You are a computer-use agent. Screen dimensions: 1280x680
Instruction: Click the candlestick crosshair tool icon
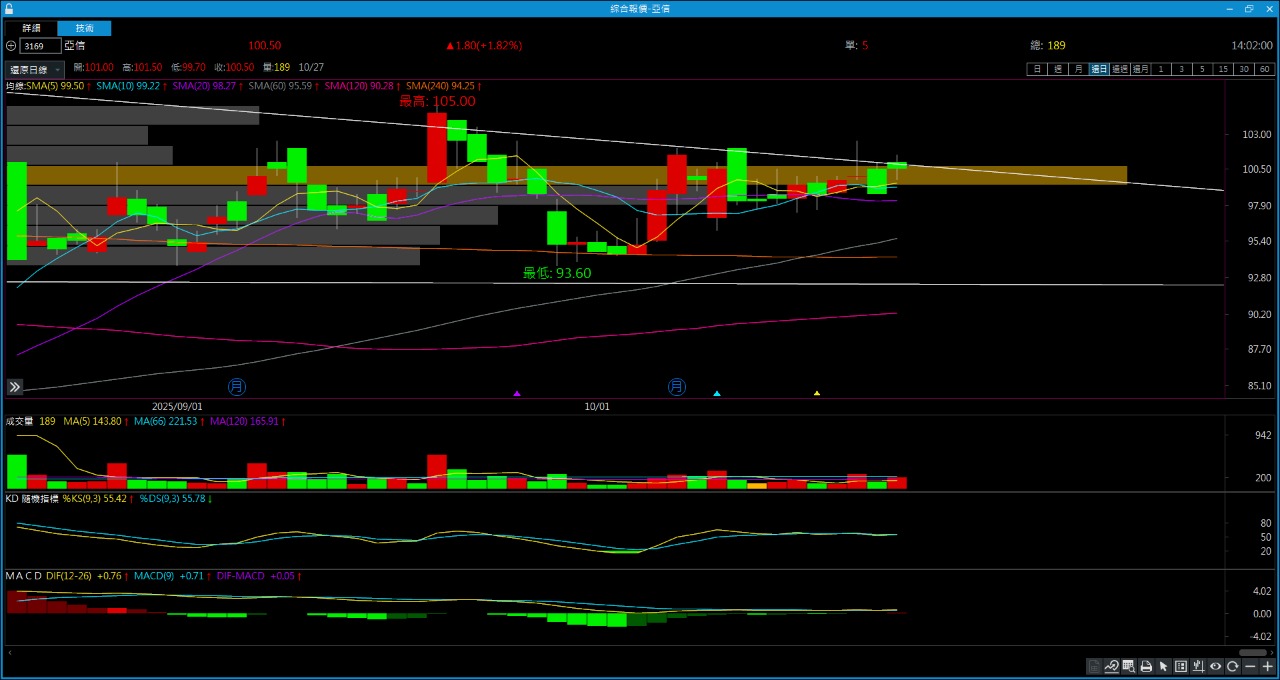[1198, 666]
